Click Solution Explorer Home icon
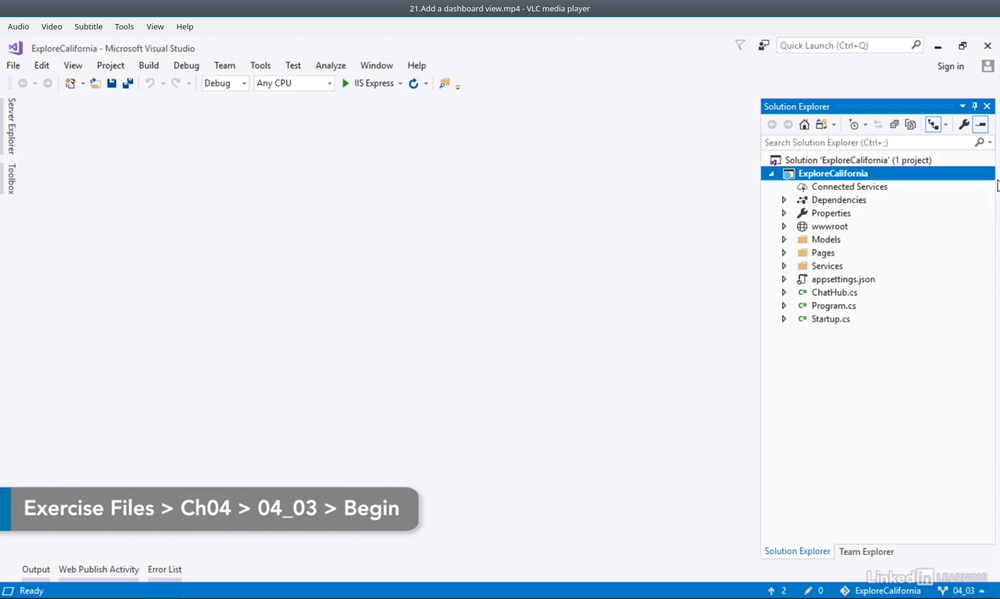1000x599 pixels. (x=804, y=124)
